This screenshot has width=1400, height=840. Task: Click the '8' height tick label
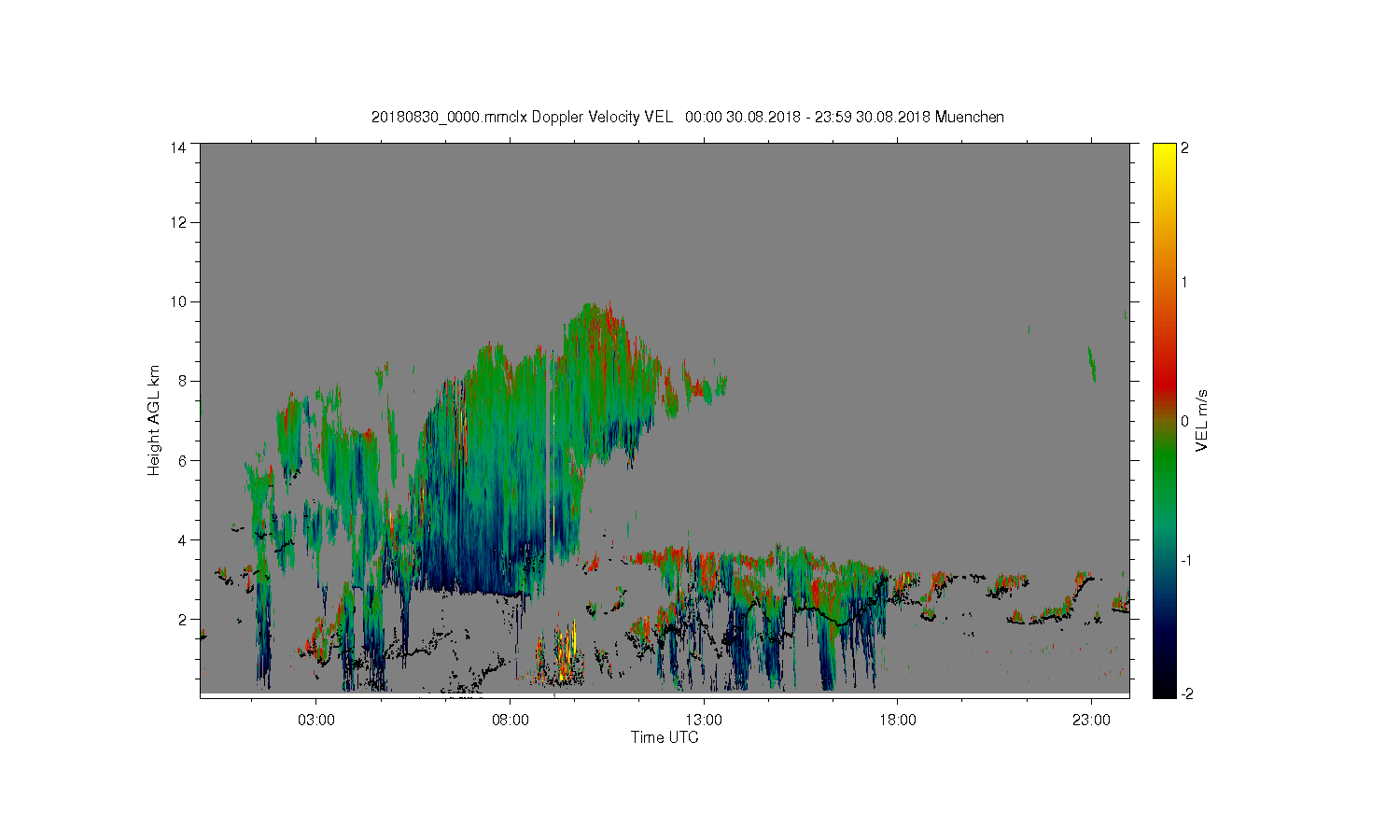tap(182, 381)
